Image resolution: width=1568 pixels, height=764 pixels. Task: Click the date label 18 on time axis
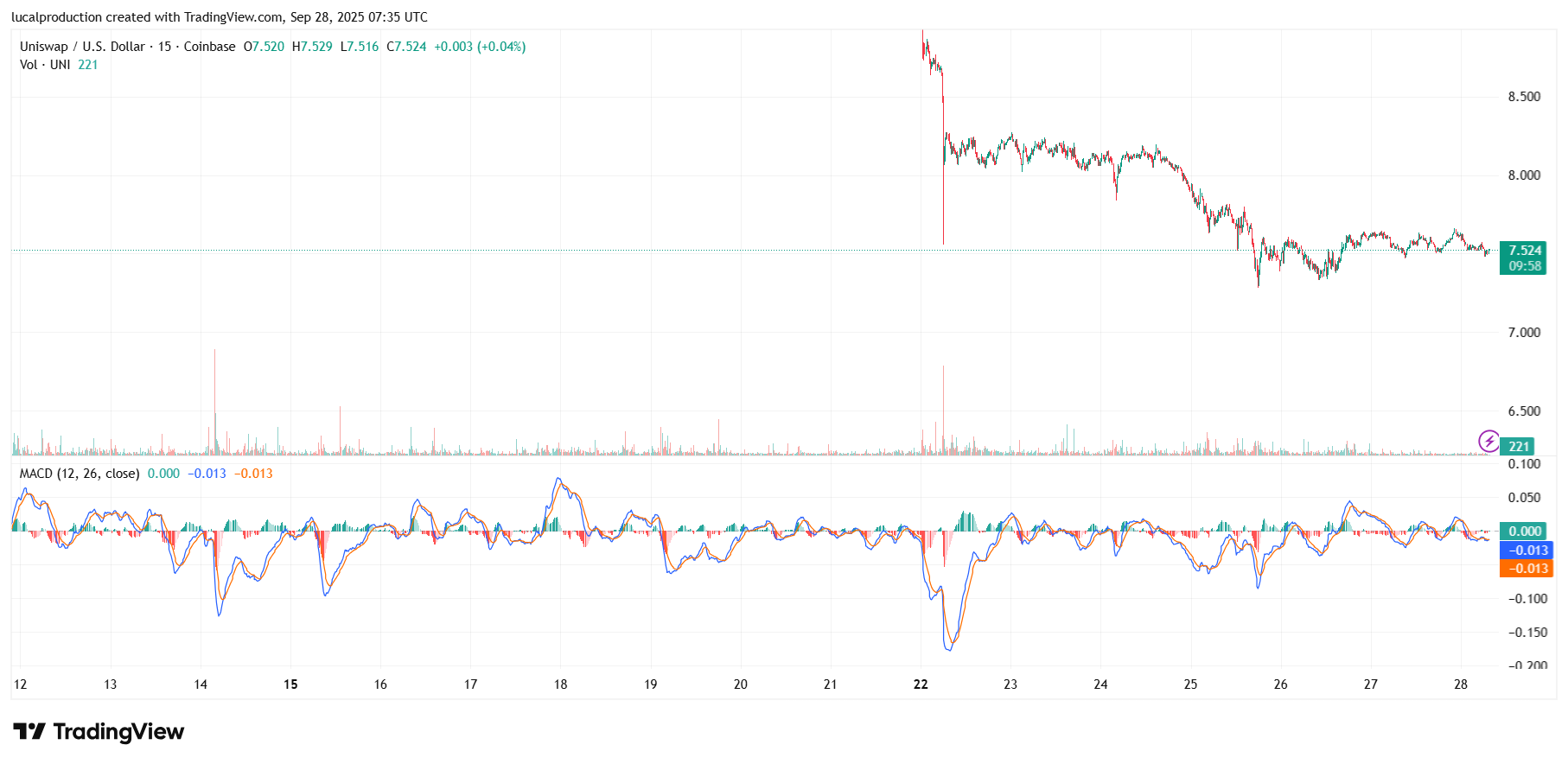560,684
